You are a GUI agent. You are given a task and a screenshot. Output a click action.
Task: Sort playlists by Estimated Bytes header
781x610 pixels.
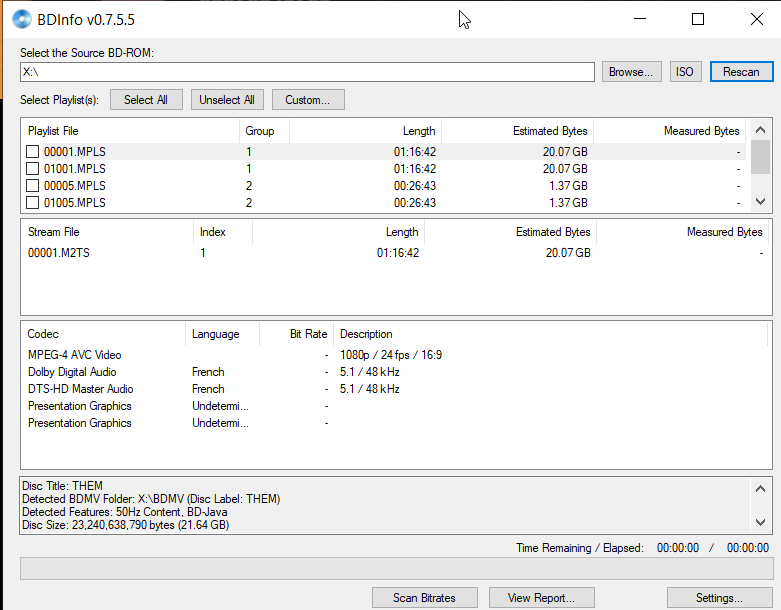(517, 131)
